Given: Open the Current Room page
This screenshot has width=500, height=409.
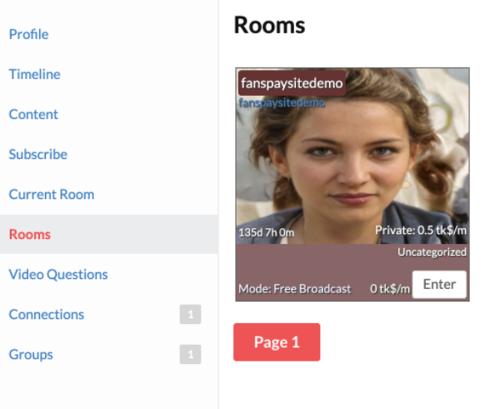Looking at the screenshot, I should (51, 194).
